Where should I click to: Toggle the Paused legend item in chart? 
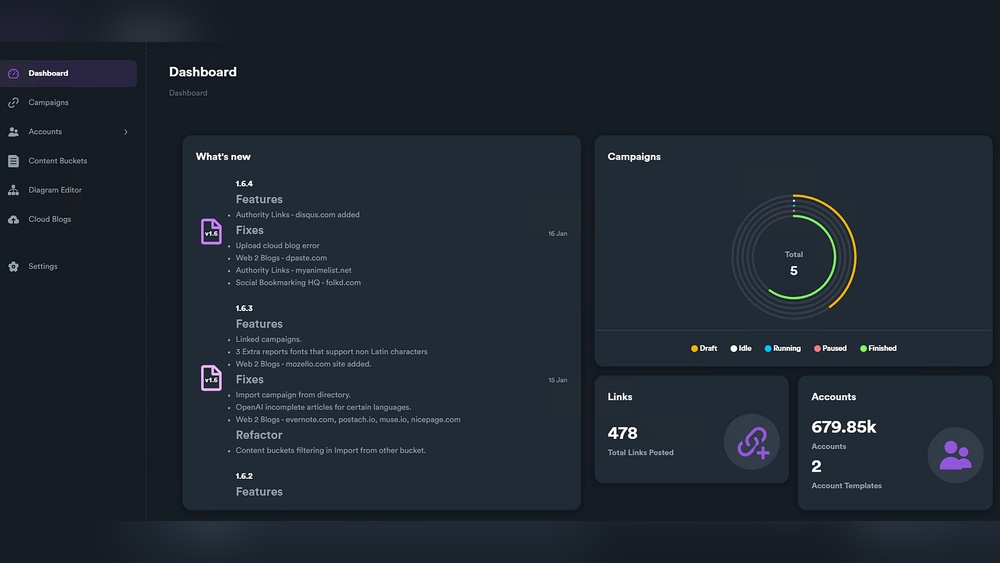(x=830, y=348)
